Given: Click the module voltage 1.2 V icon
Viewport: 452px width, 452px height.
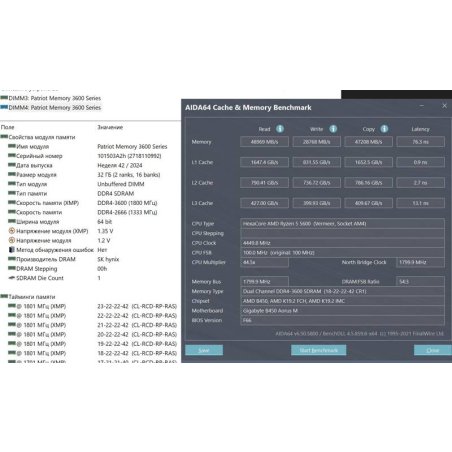Looking at the screenshot, I should pos(12,240).
